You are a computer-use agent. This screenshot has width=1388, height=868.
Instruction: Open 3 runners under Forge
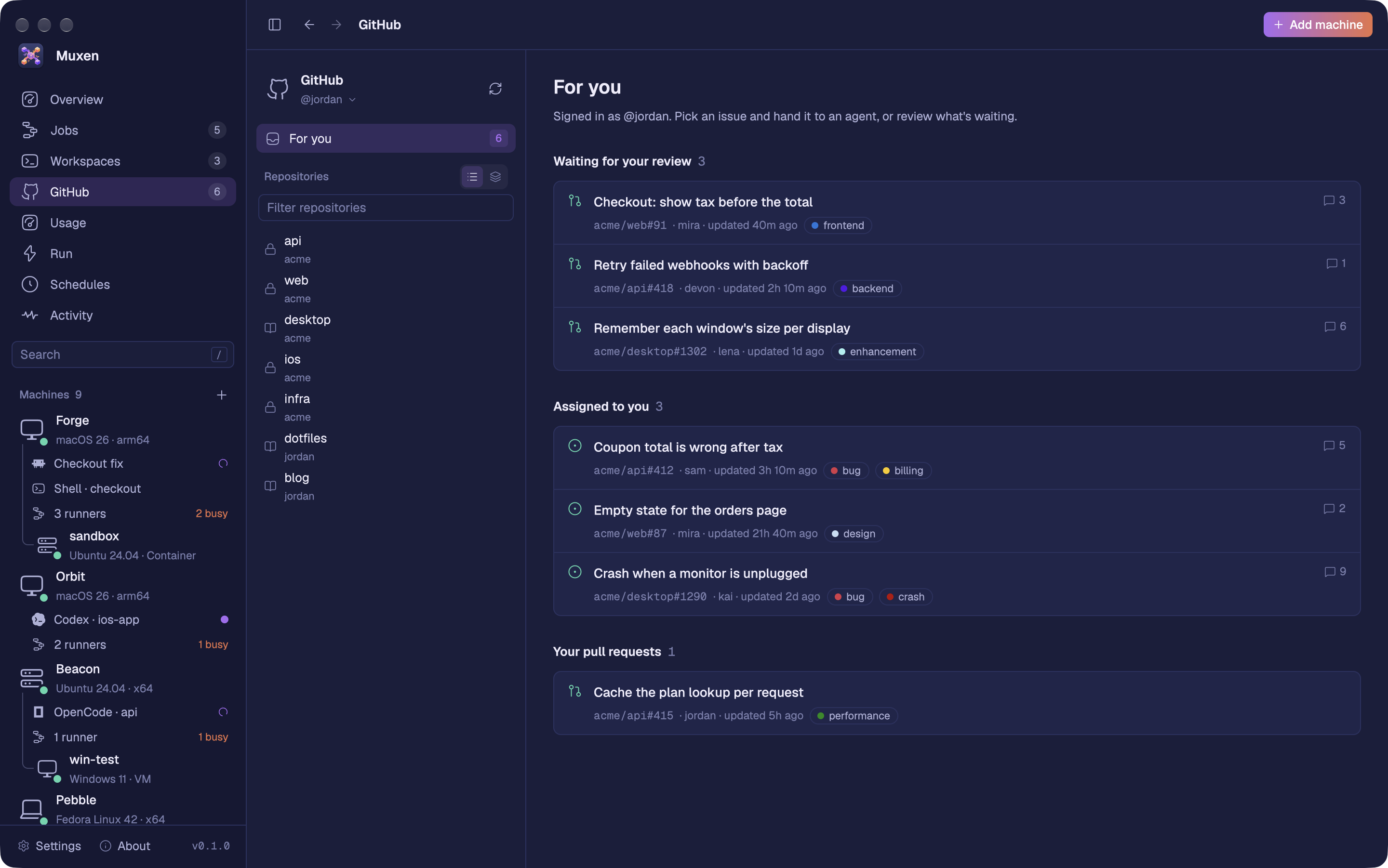pos(130,514)
